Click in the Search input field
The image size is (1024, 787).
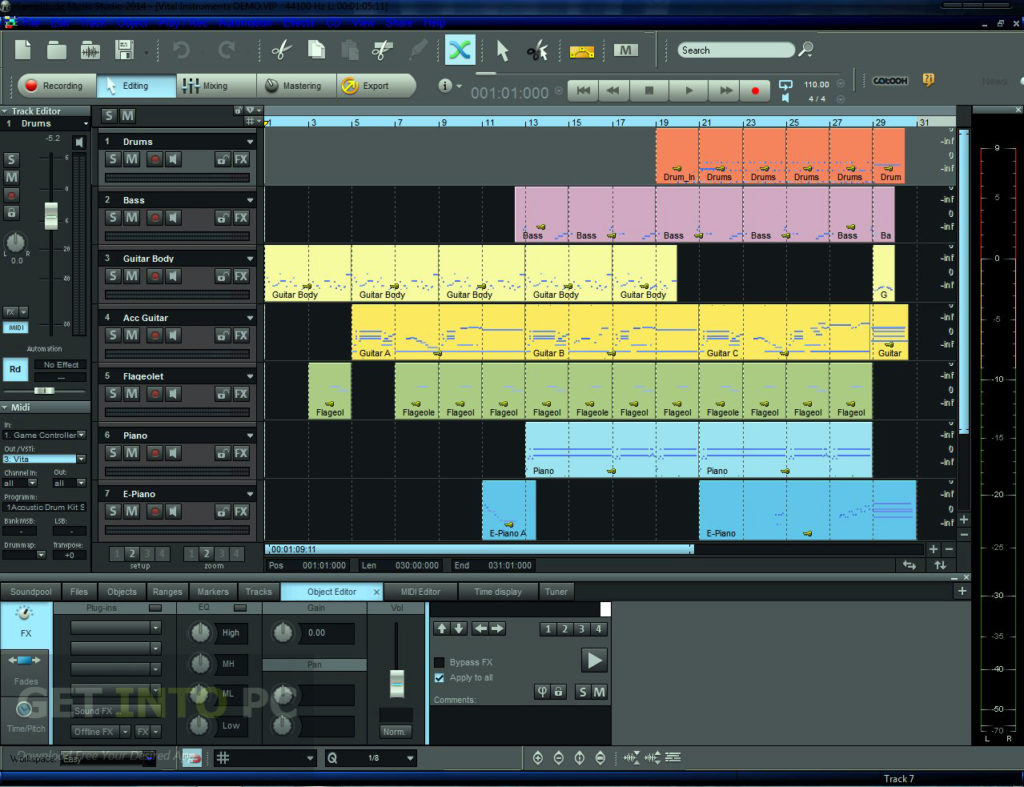pyautogui.click(x=736, y=50)
